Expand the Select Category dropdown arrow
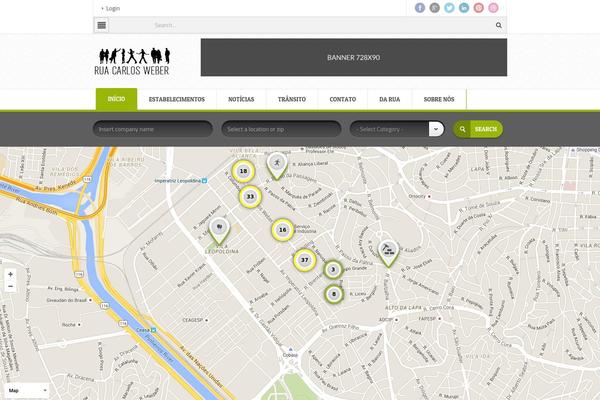This screenshot has height=400, width=600. pos(436,129)
